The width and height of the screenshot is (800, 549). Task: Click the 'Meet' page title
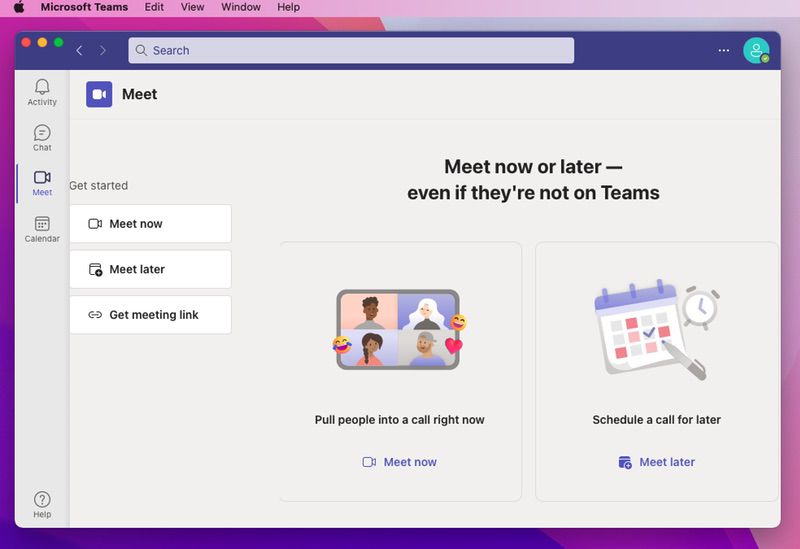pyautogui.click(x=139, y=94)
